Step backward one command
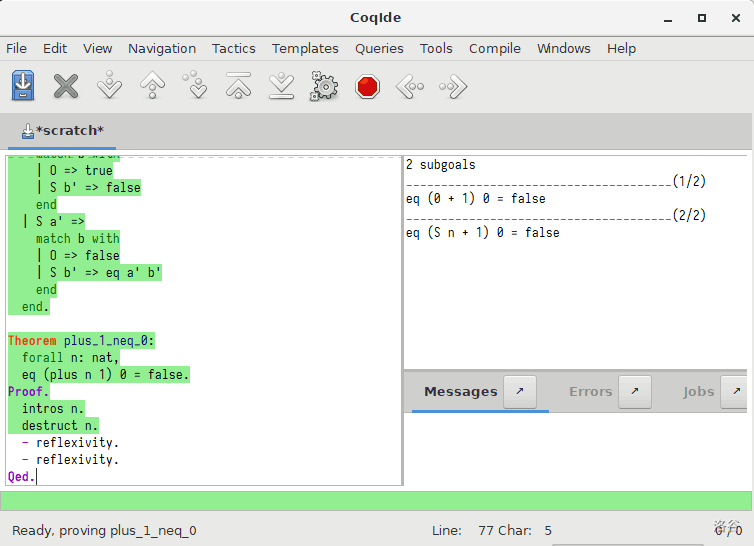Viewport: 754px width, 546px height. click(x=152, y=87)
